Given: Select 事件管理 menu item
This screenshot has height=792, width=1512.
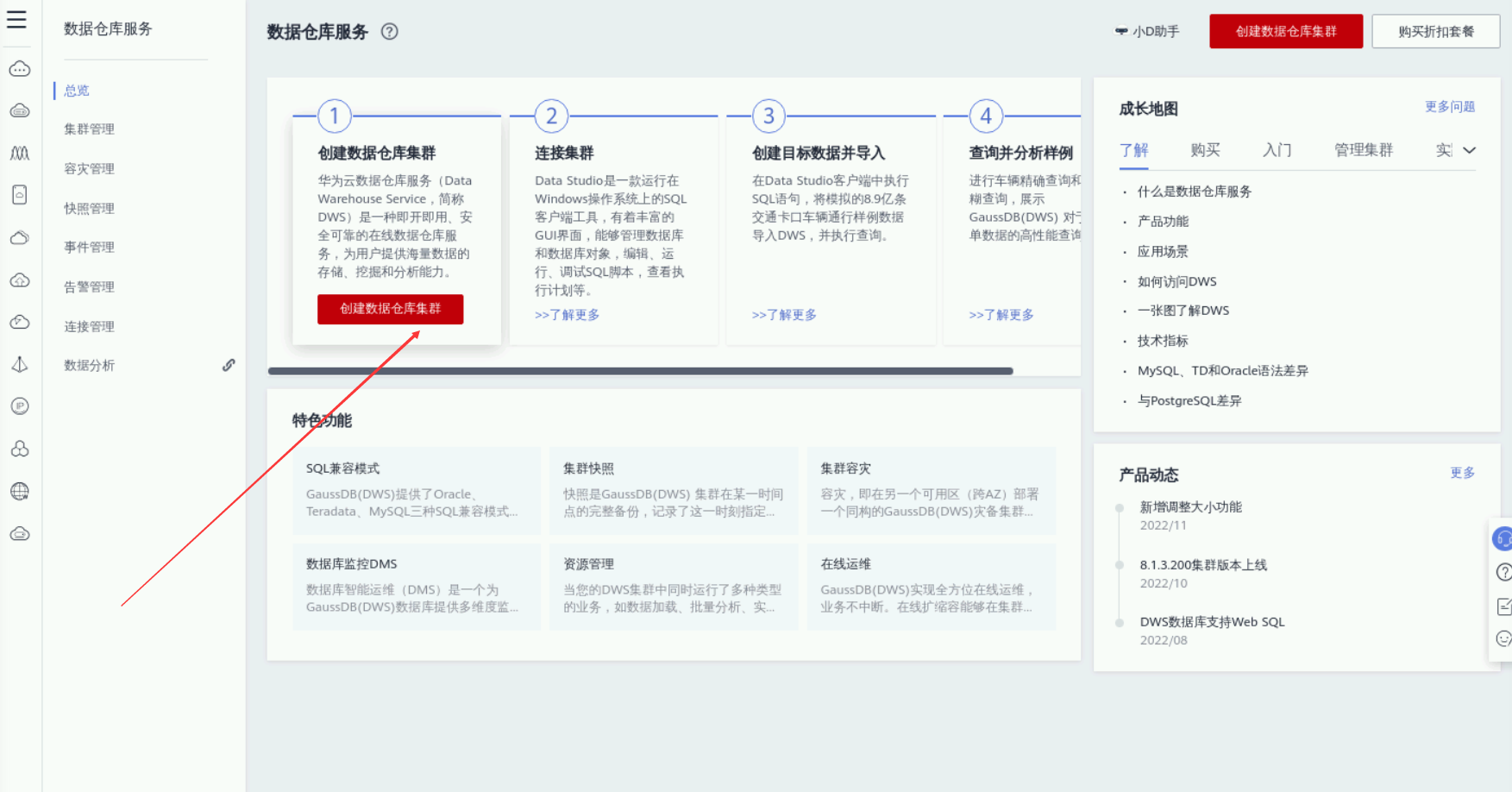Looking at the screenshot, I should tap(89, 248).
